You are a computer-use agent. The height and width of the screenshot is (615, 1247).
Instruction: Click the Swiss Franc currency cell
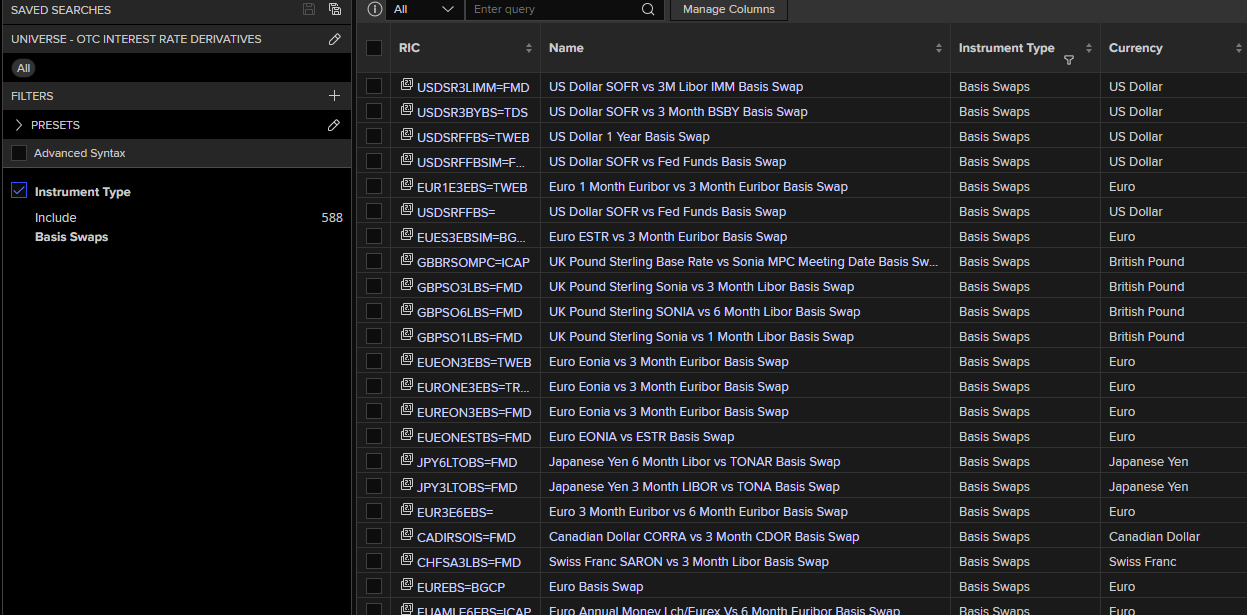point(1143,562)
